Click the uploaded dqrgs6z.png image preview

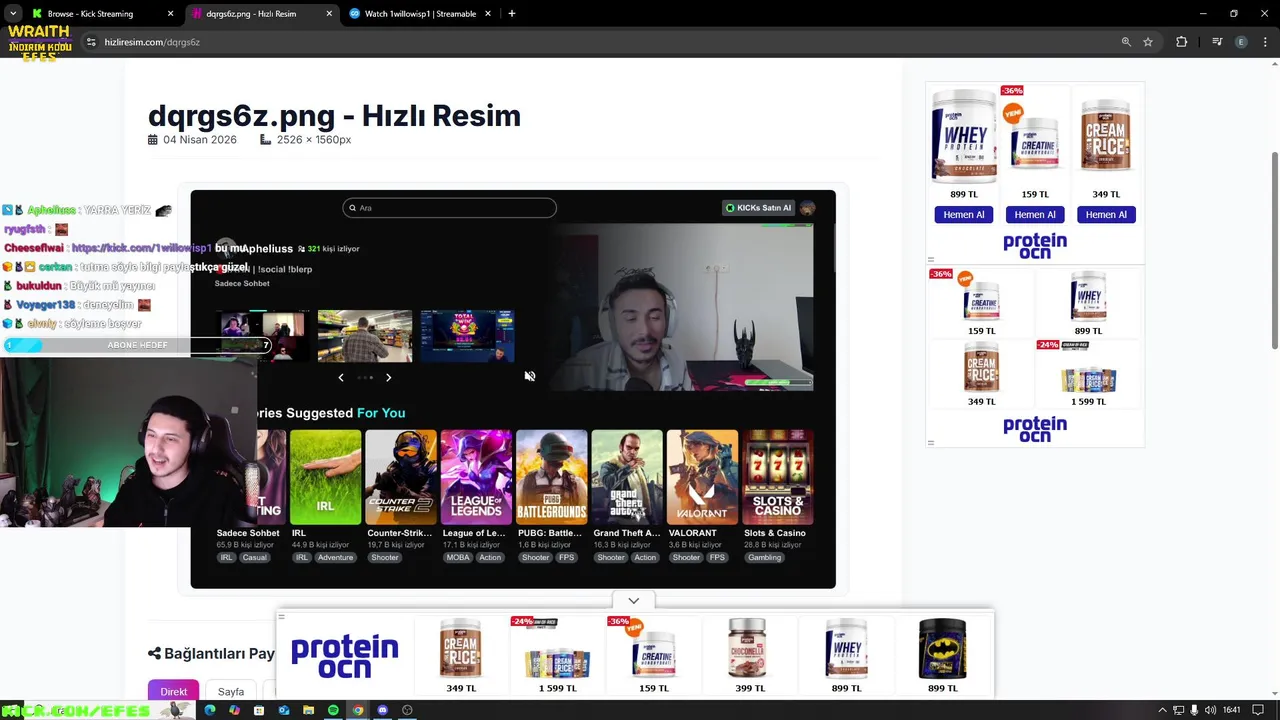pyautogui.click(x=513, y=389)
